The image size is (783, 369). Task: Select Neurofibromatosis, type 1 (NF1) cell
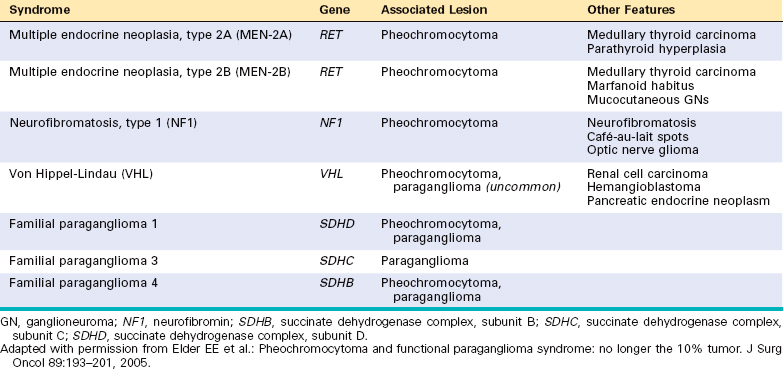(103, 123)
